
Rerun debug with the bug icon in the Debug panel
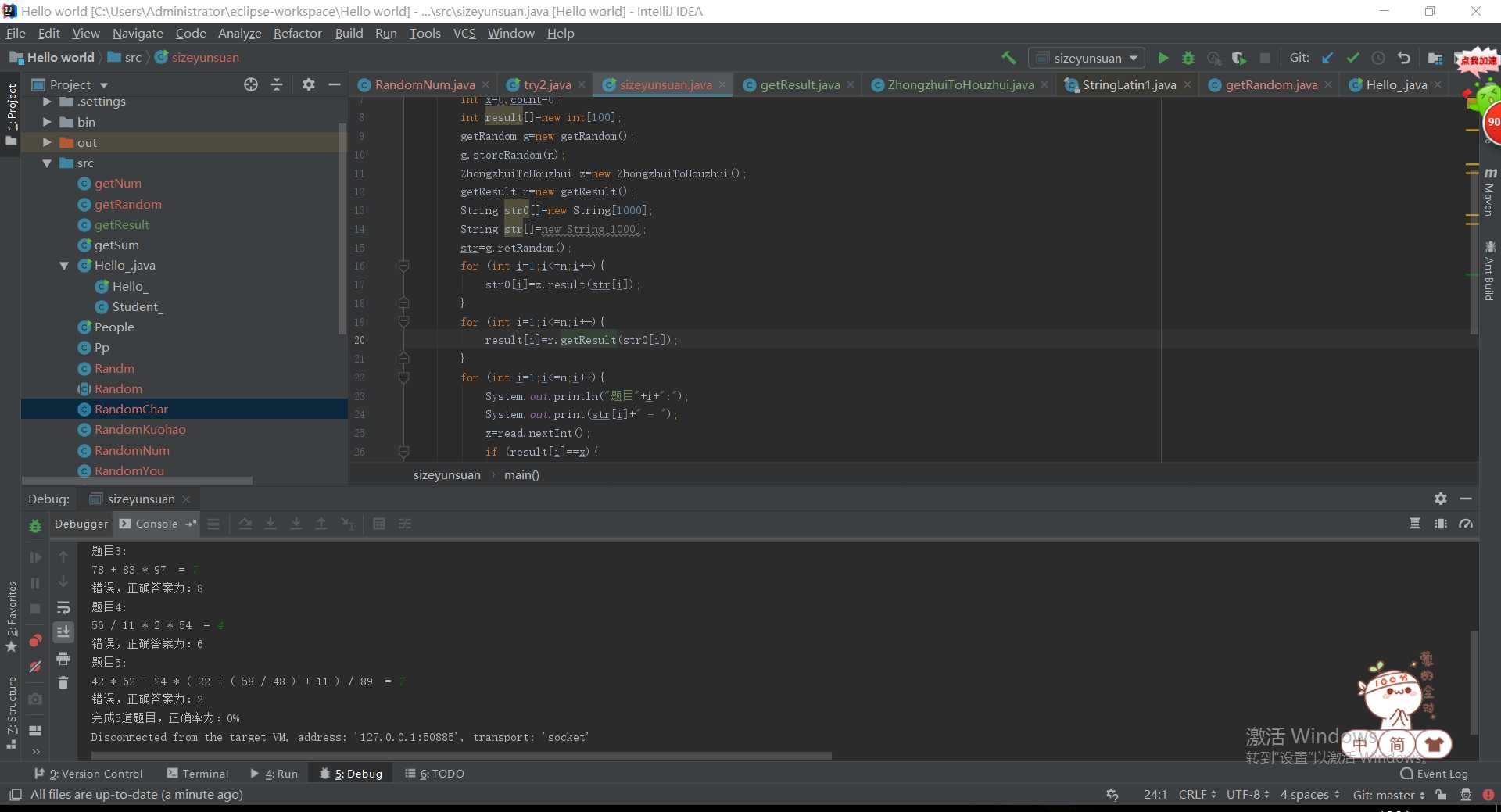coord(35,526)
